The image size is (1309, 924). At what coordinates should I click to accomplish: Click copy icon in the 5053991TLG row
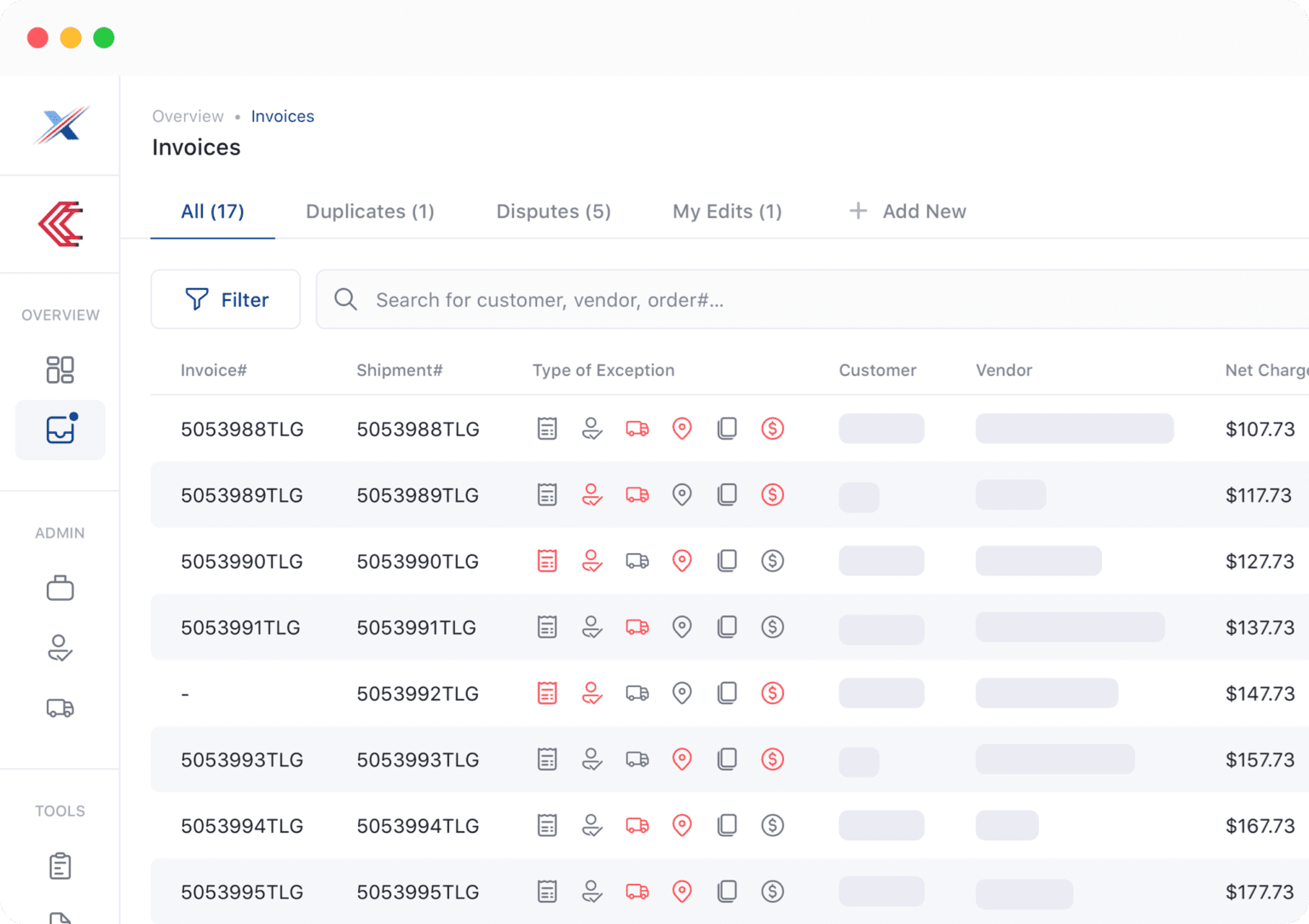pos(727,627)
